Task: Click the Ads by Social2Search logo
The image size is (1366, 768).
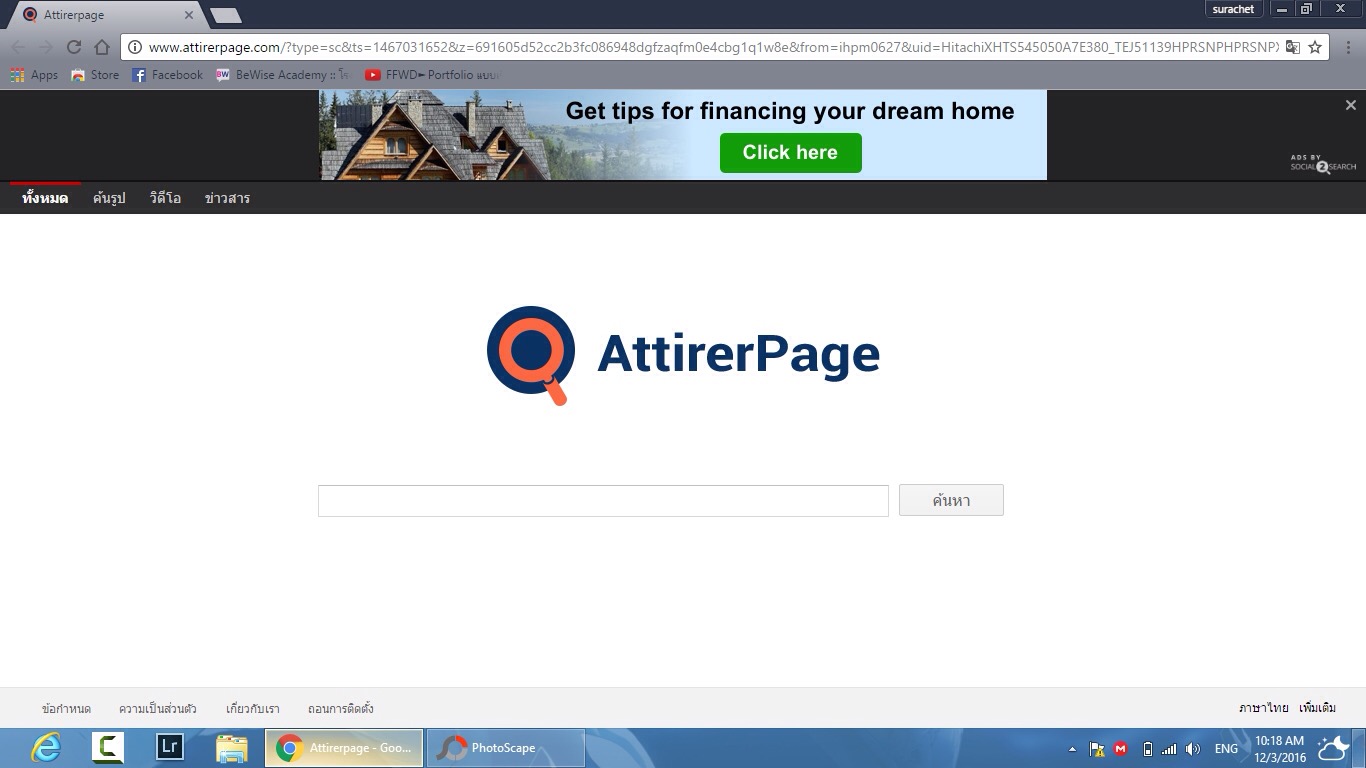Action: click(1323, 163)
